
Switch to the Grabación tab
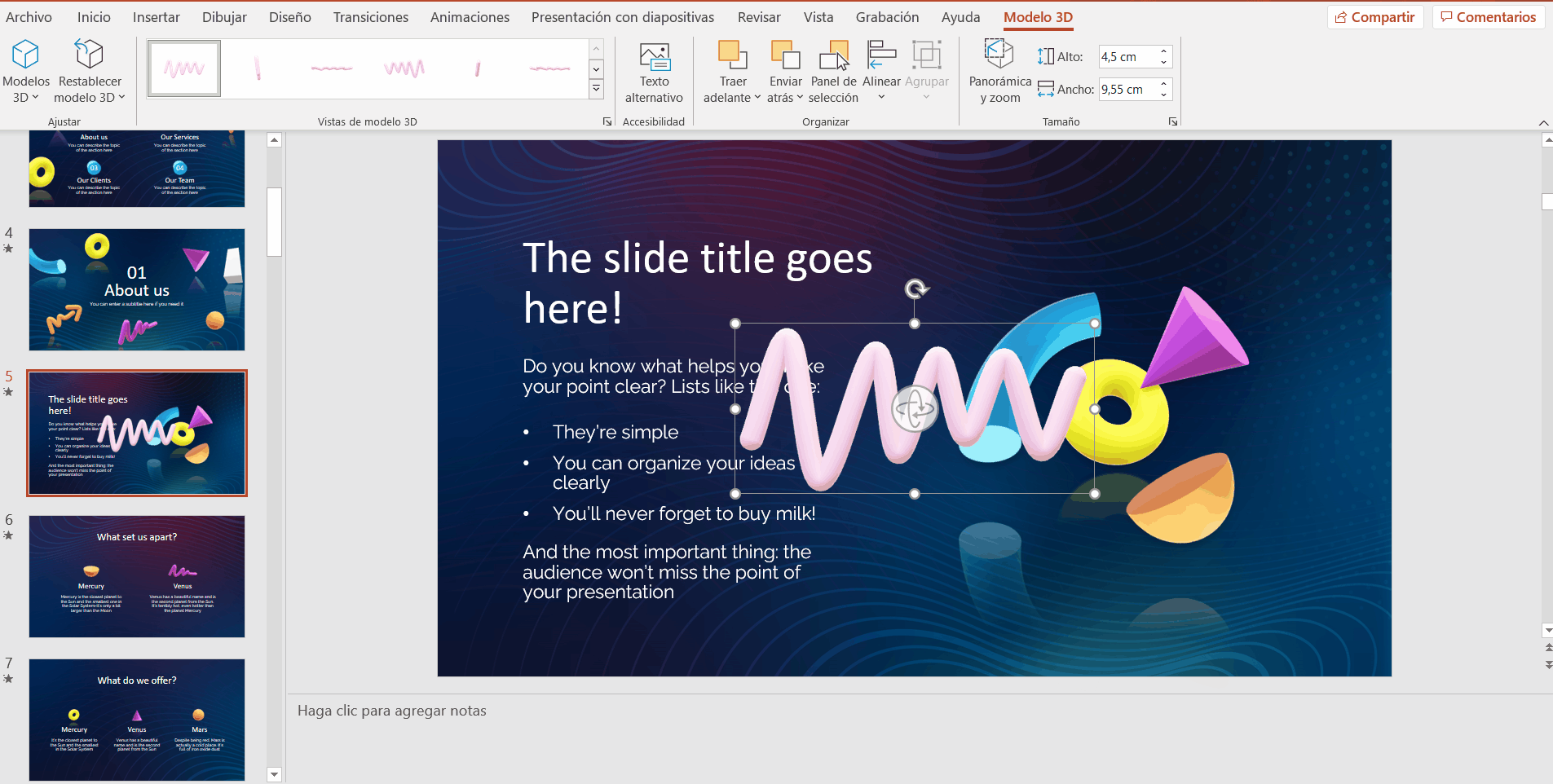tap(887, 17)
